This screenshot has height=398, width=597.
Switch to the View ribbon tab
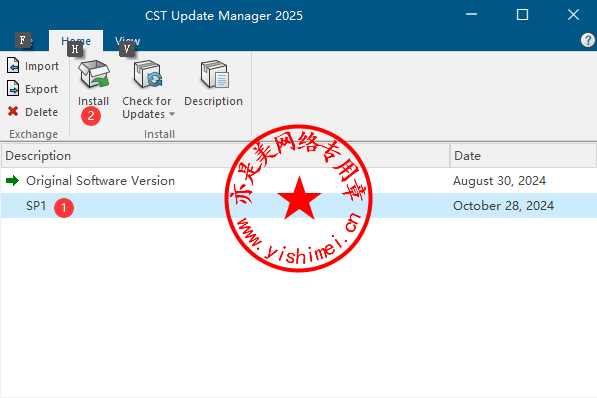(128, 40)
